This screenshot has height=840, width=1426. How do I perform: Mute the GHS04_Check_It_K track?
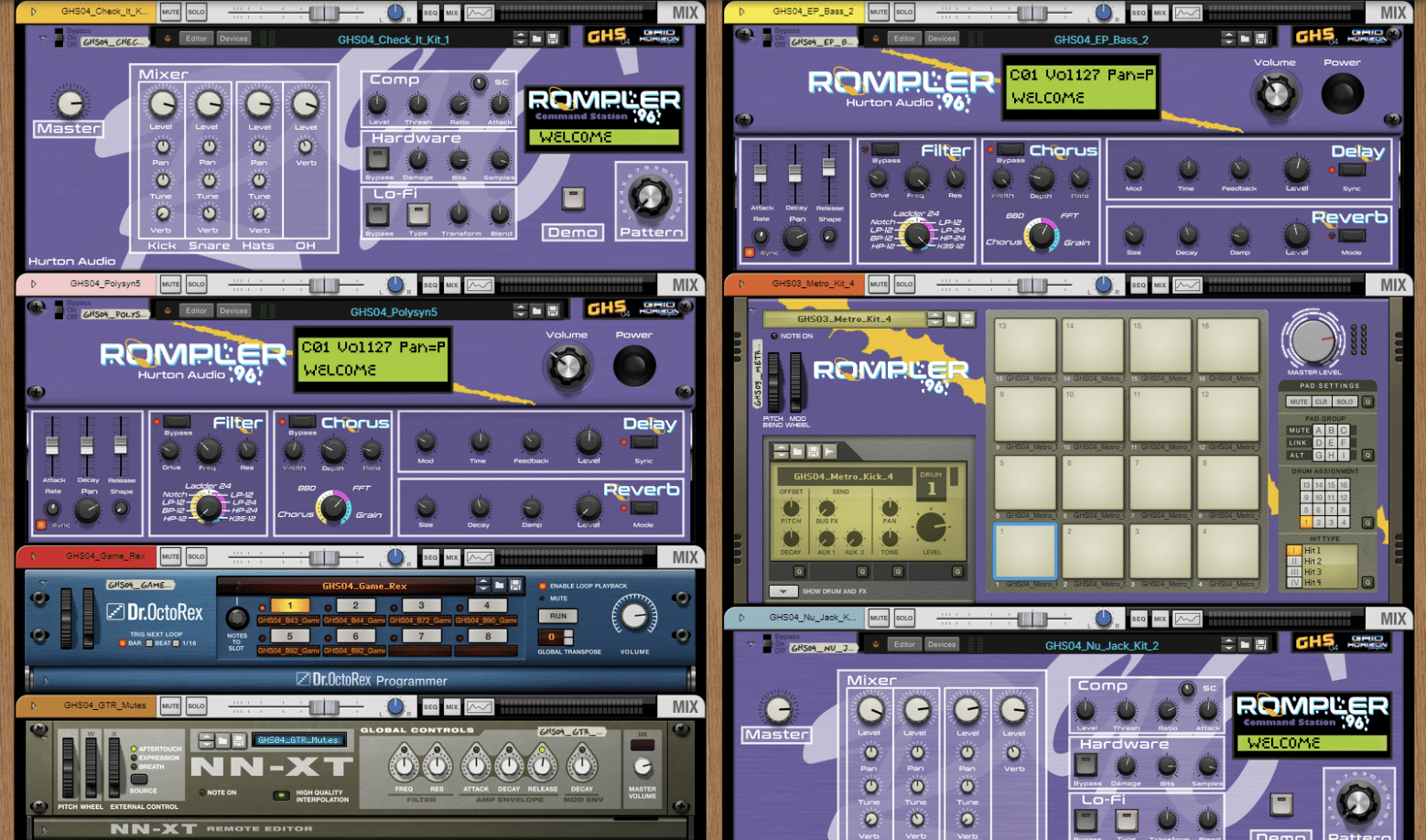point(170,13)
